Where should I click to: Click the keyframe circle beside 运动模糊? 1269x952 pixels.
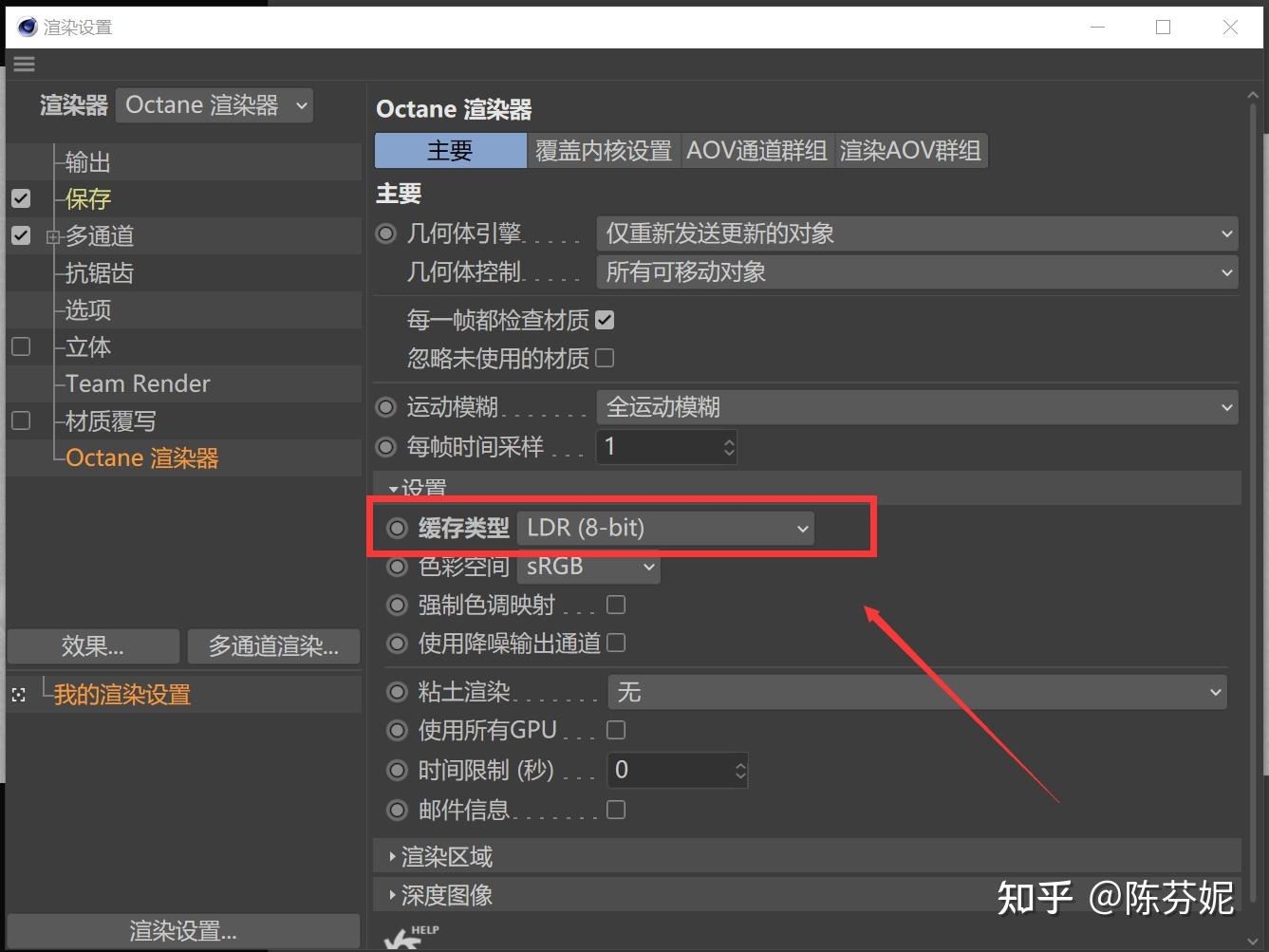[x=385, y=406]
